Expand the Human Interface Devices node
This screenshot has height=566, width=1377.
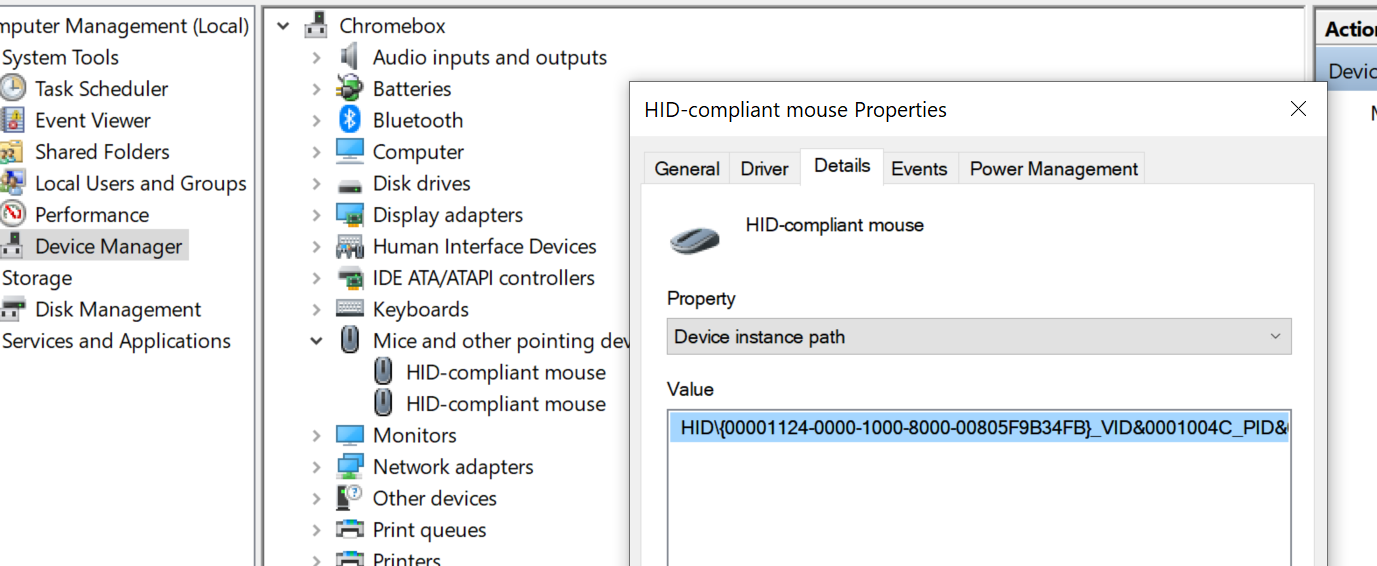pyautogui.click(x=316, y=247)
